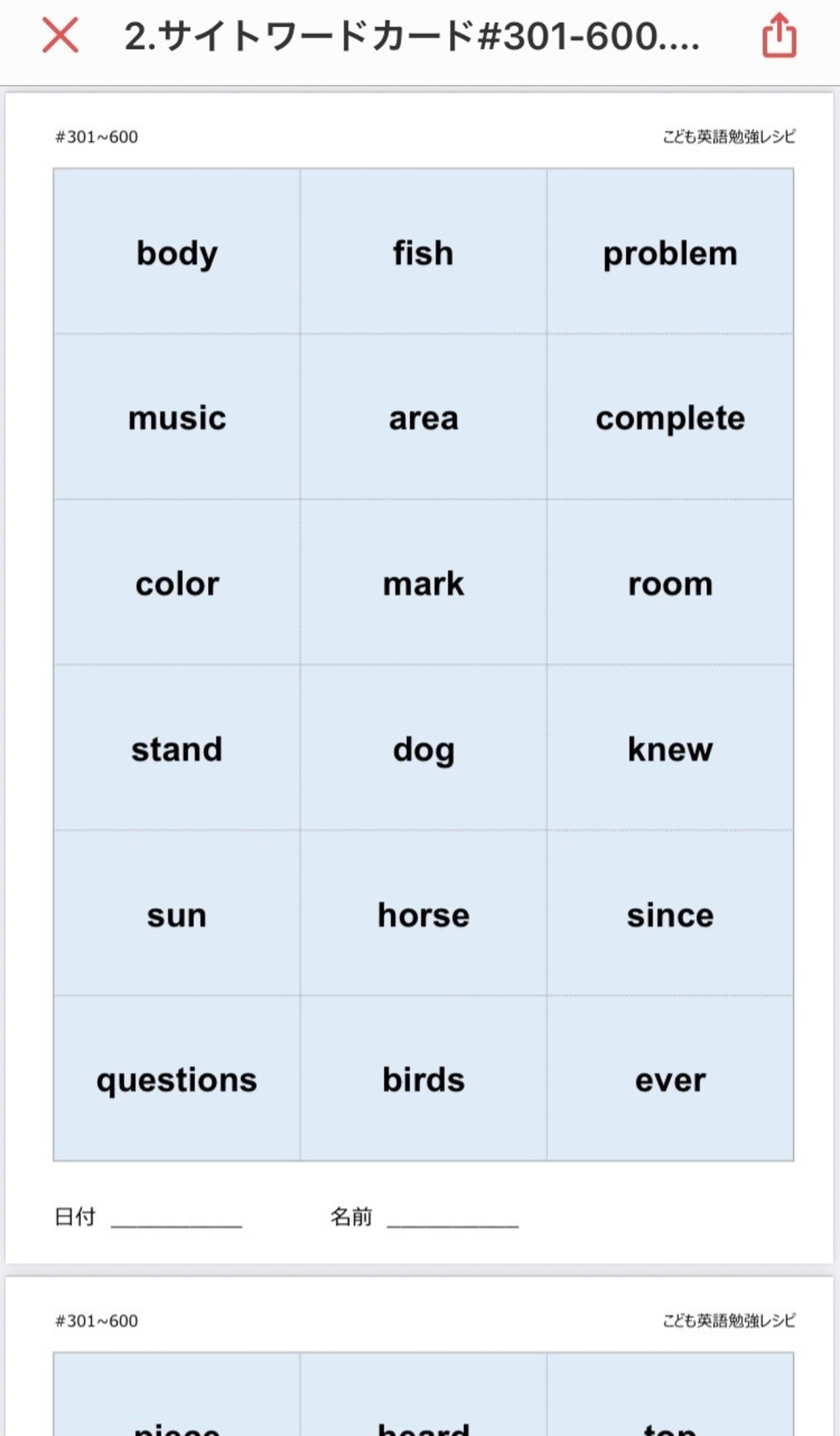
Task: Tap the "dog" word card
Action: coord(423,748)
